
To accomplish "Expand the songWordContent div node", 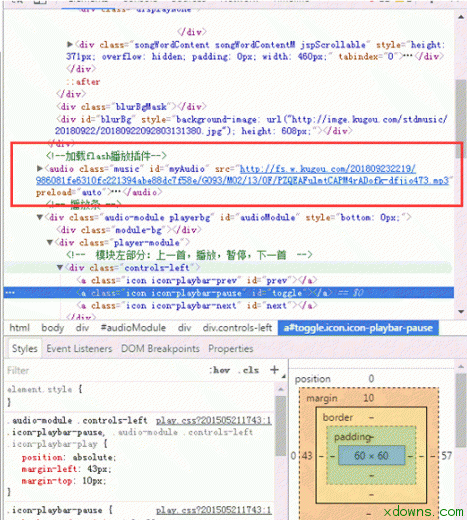I will (70, 44).
